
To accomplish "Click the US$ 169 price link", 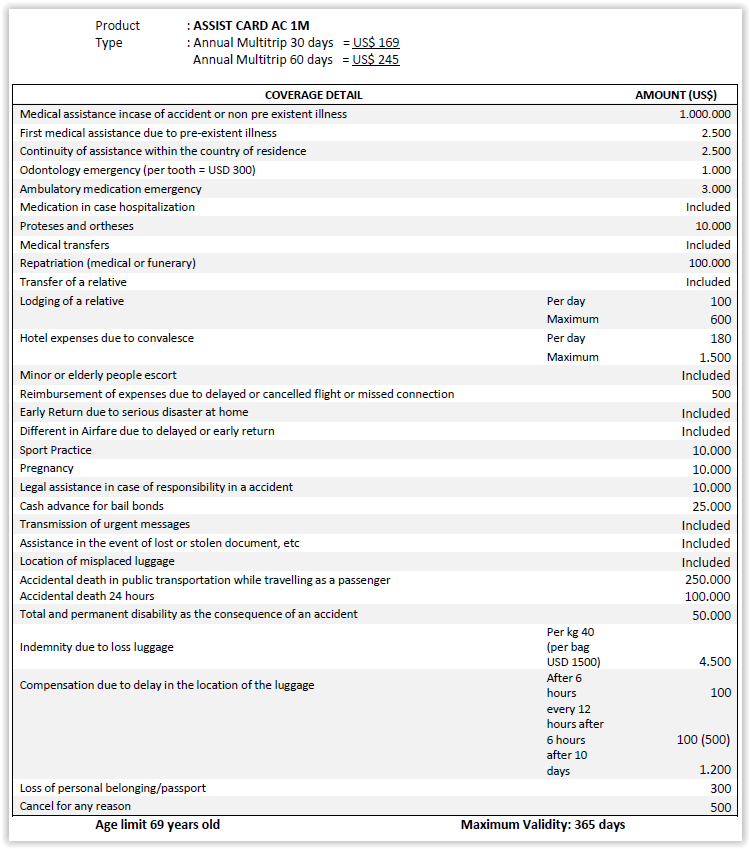I will (376, 42).
